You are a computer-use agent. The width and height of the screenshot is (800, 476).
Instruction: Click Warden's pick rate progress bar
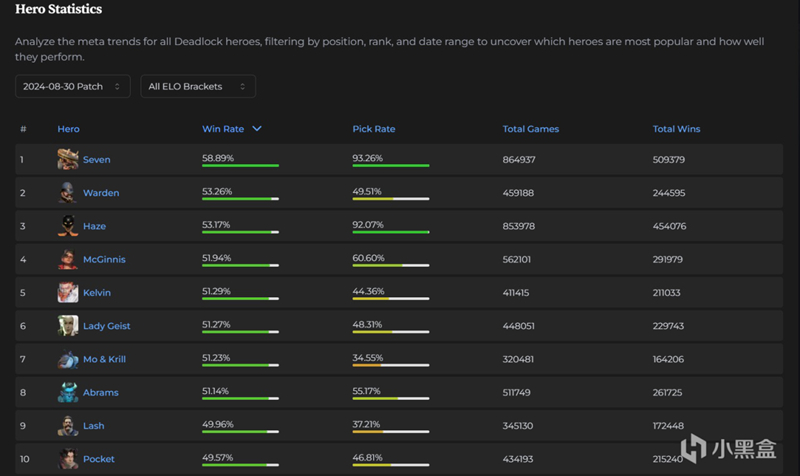coord(390,198)
